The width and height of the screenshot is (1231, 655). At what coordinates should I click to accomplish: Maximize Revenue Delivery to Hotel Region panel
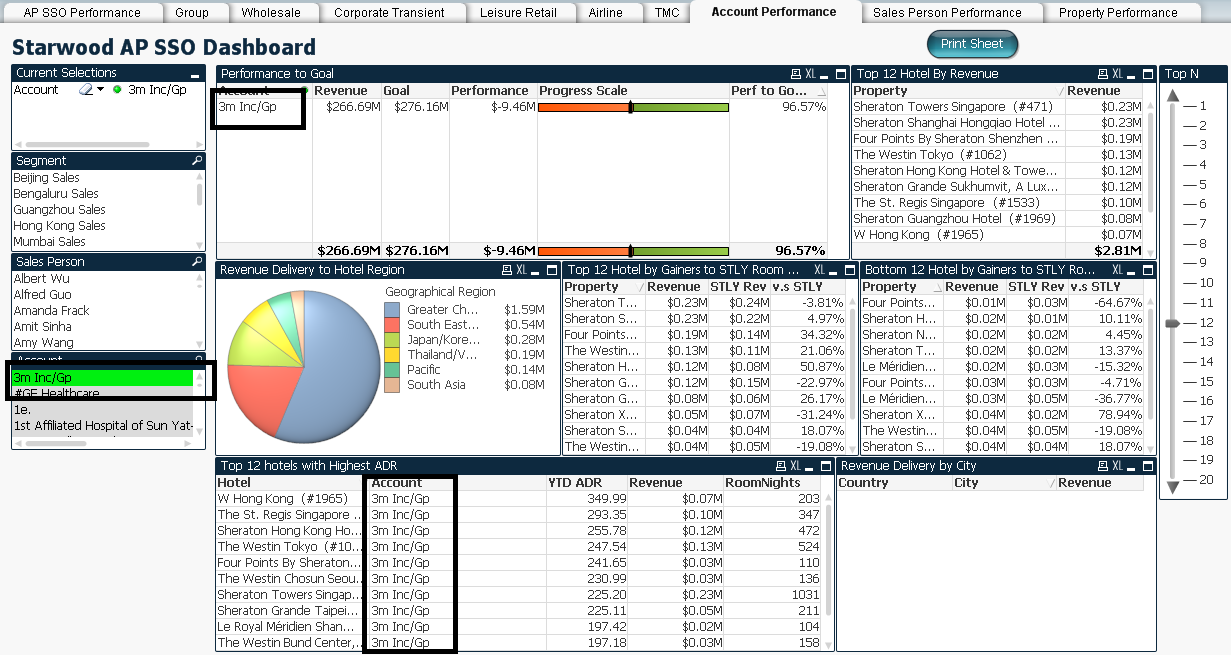[x=550, y=270]
